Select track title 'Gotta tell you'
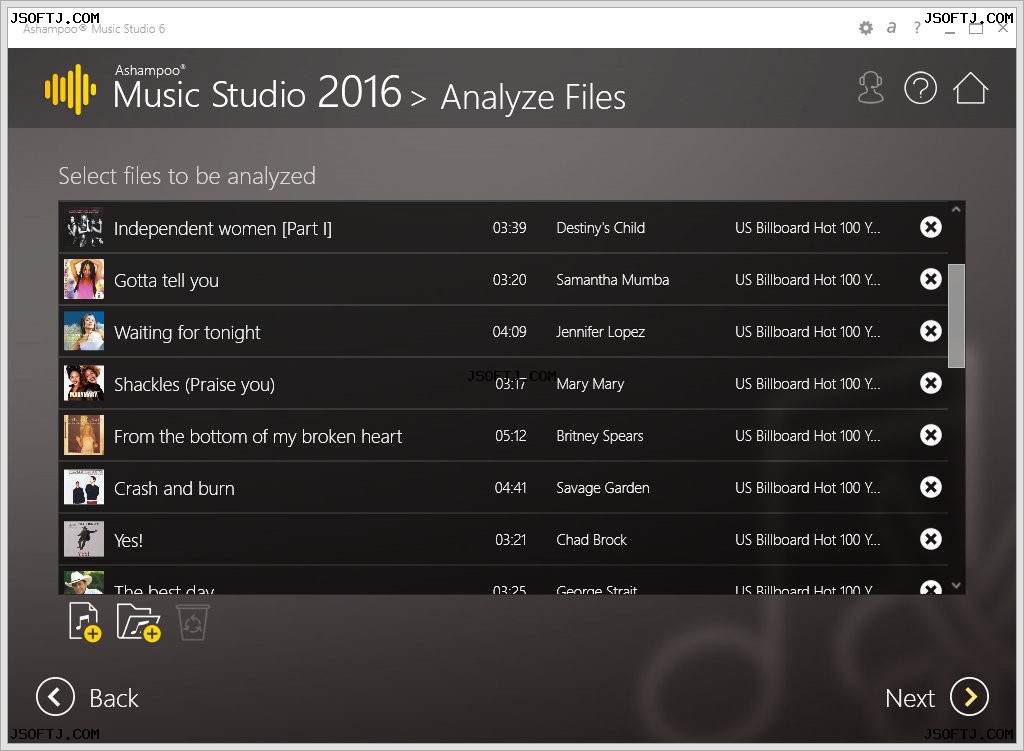The image size is (1024, 751). pos(166,281)
